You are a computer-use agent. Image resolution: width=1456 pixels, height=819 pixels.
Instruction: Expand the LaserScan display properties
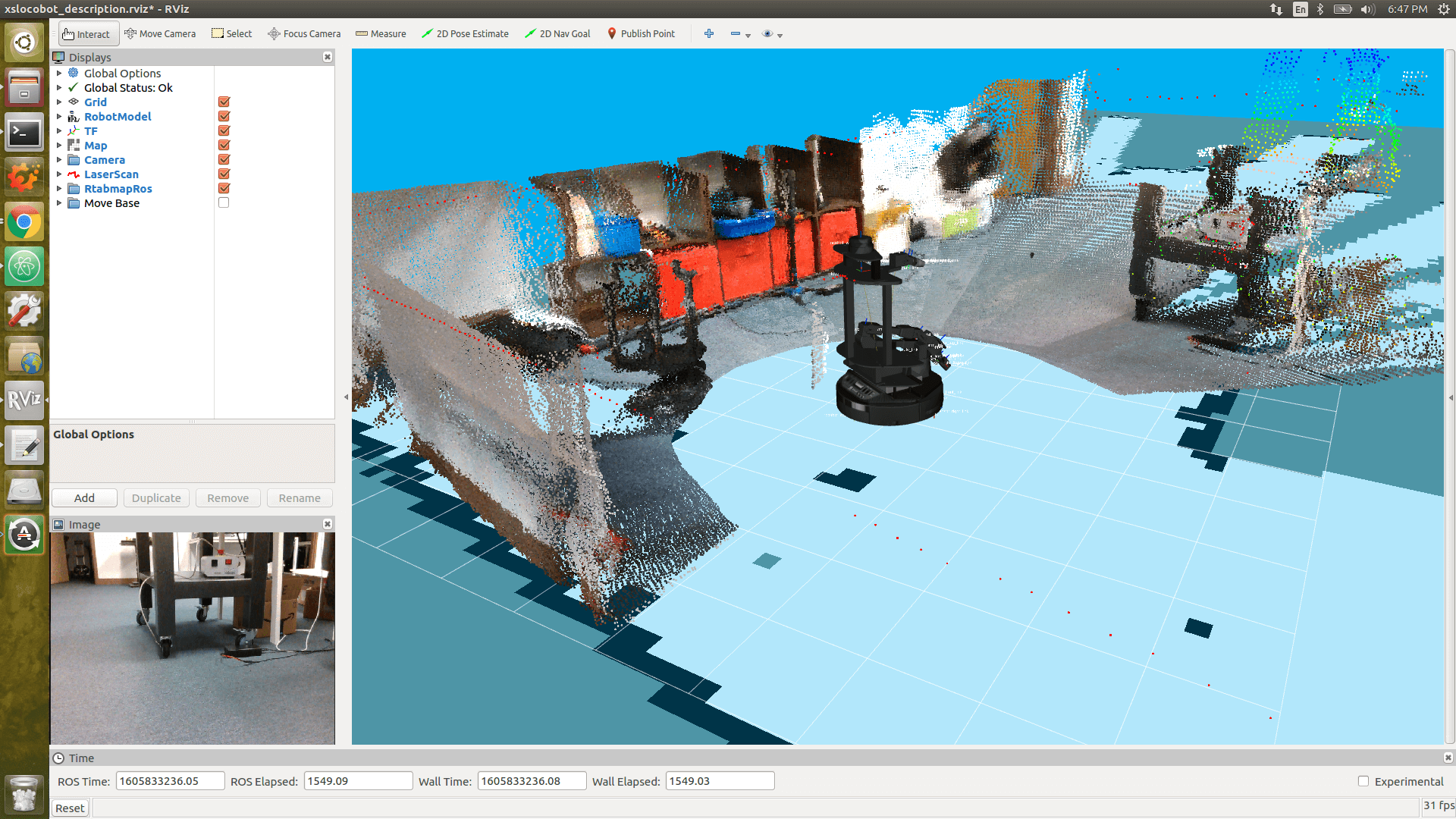[x=59, y=174]
